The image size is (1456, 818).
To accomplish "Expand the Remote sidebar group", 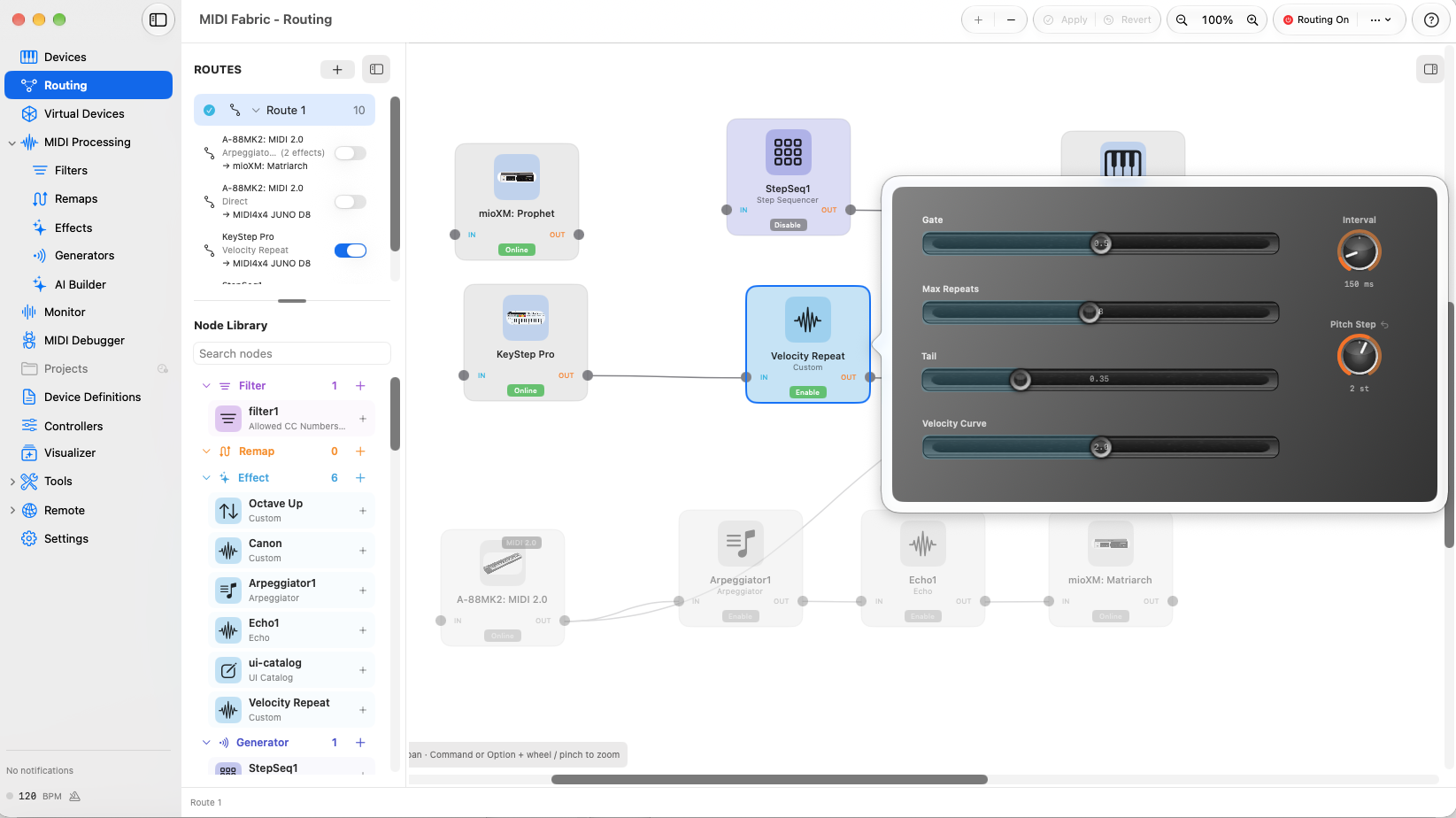I will coord(12,511).
